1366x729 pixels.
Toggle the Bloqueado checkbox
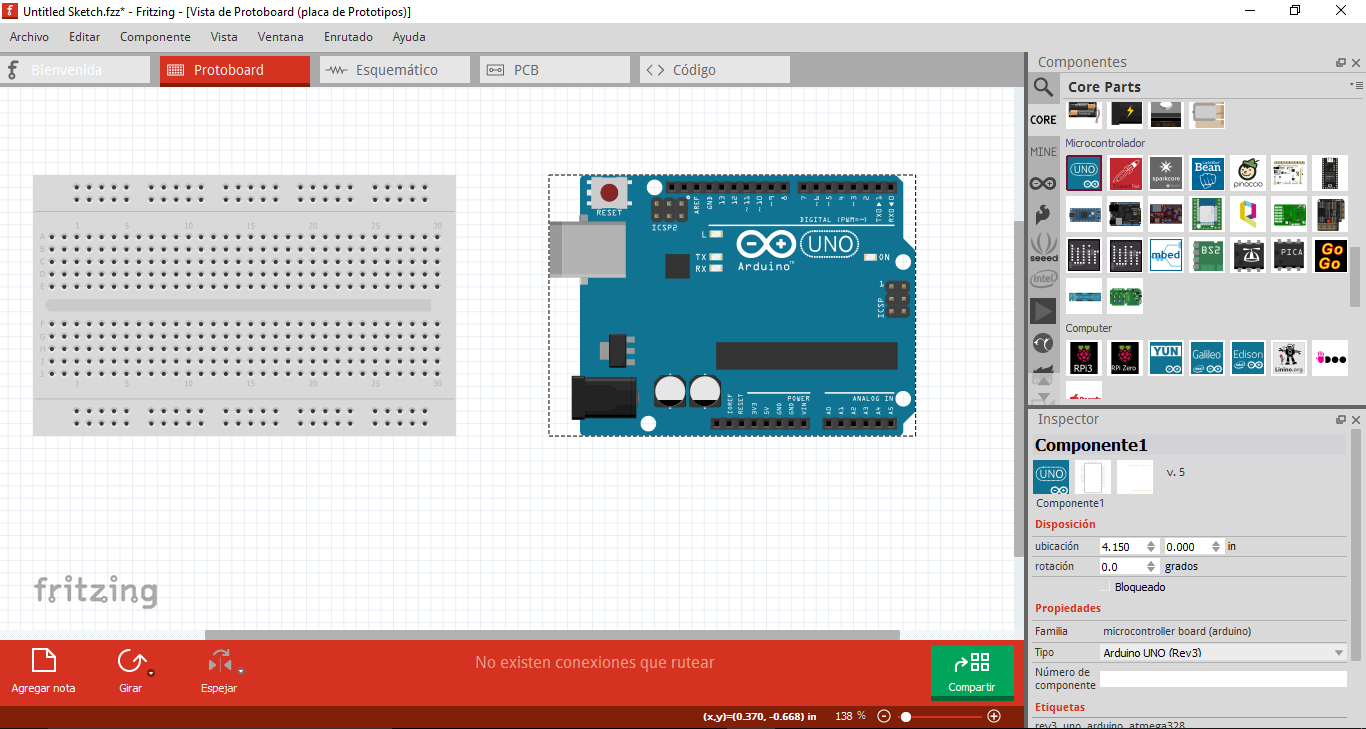coord(1106,587)
